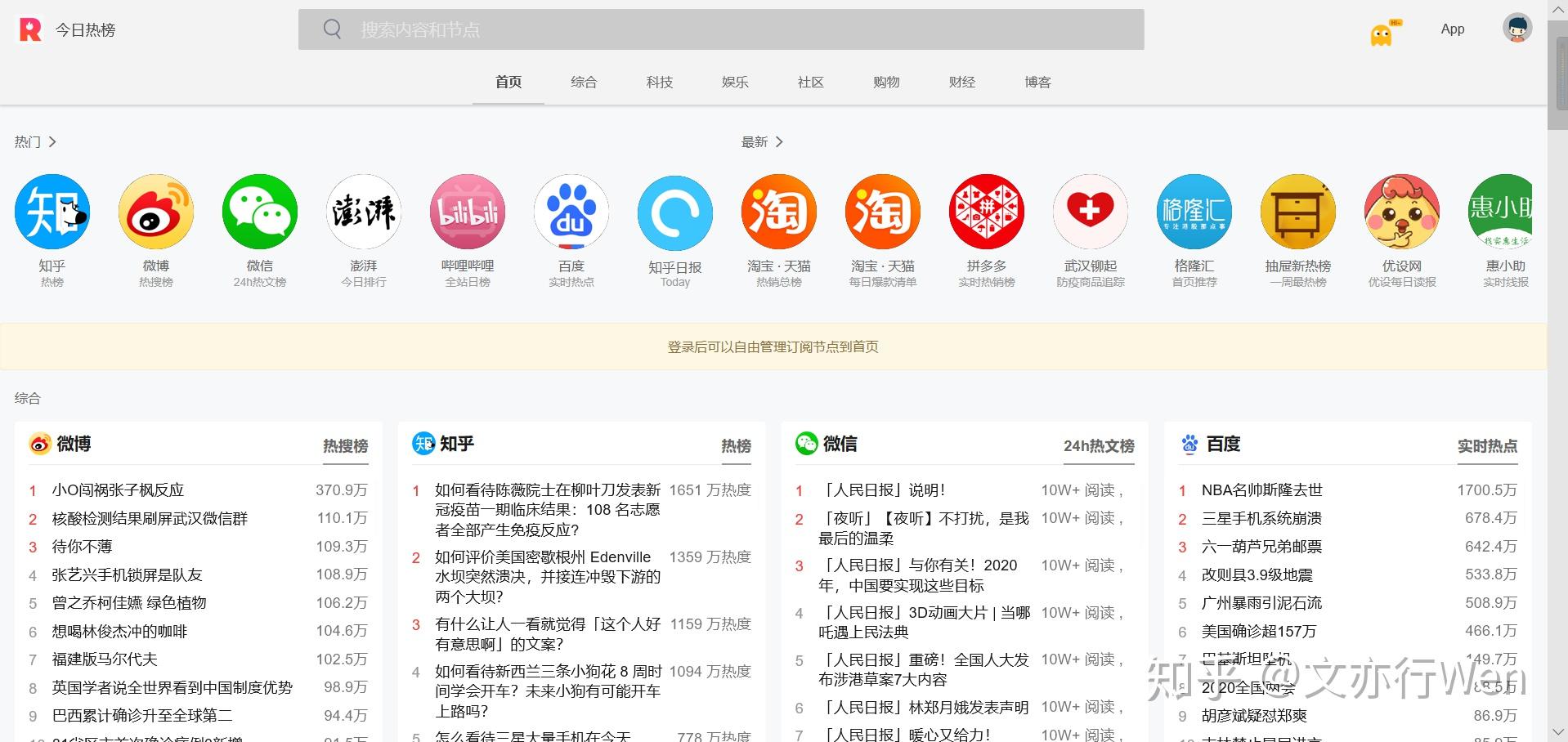Open the 优设网 chicken icon
Screen dimensions: 1568x742
click(1402, 212)
